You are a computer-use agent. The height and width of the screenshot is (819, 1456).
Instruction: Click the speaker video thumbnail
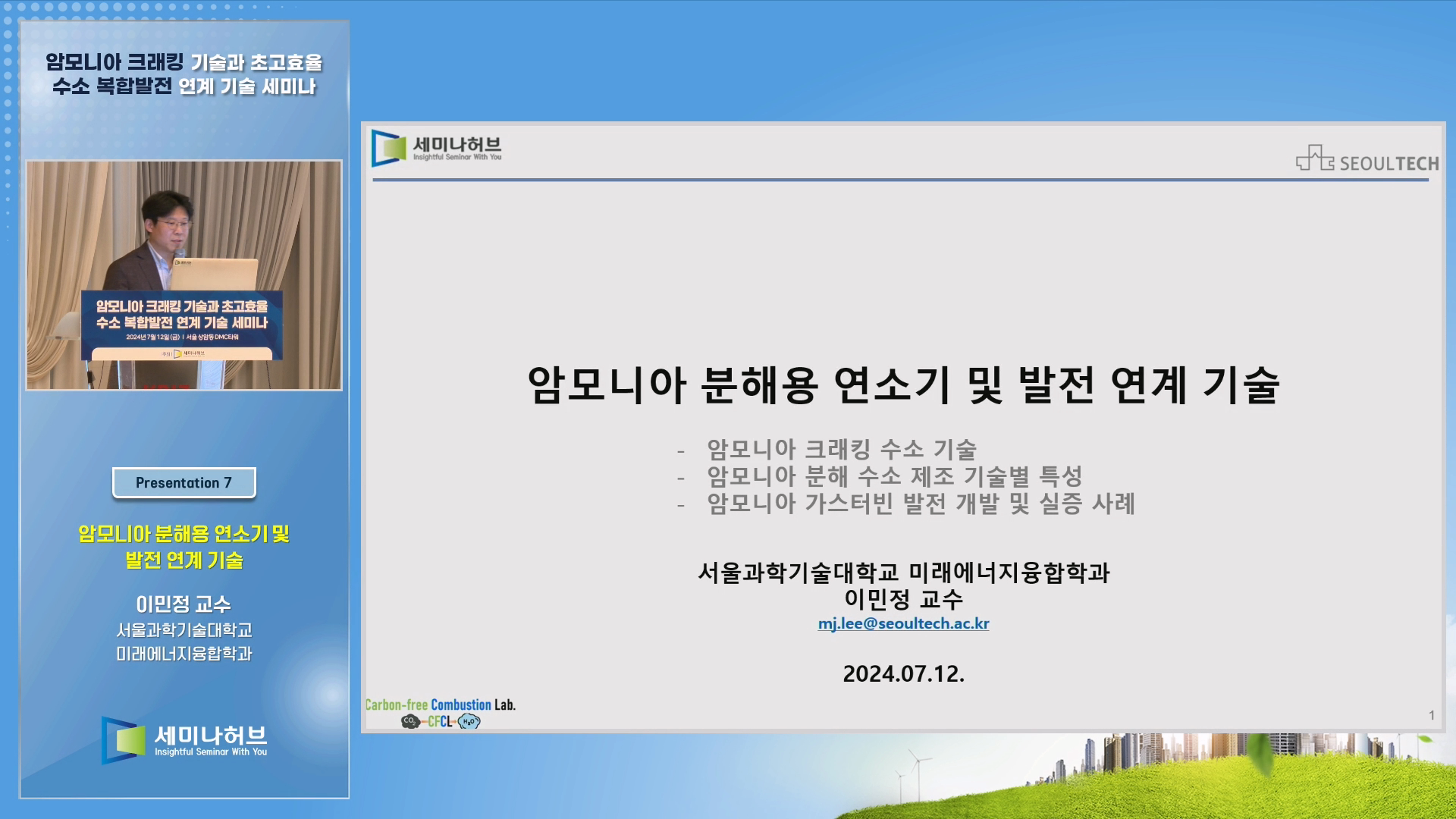coord(184,275)
